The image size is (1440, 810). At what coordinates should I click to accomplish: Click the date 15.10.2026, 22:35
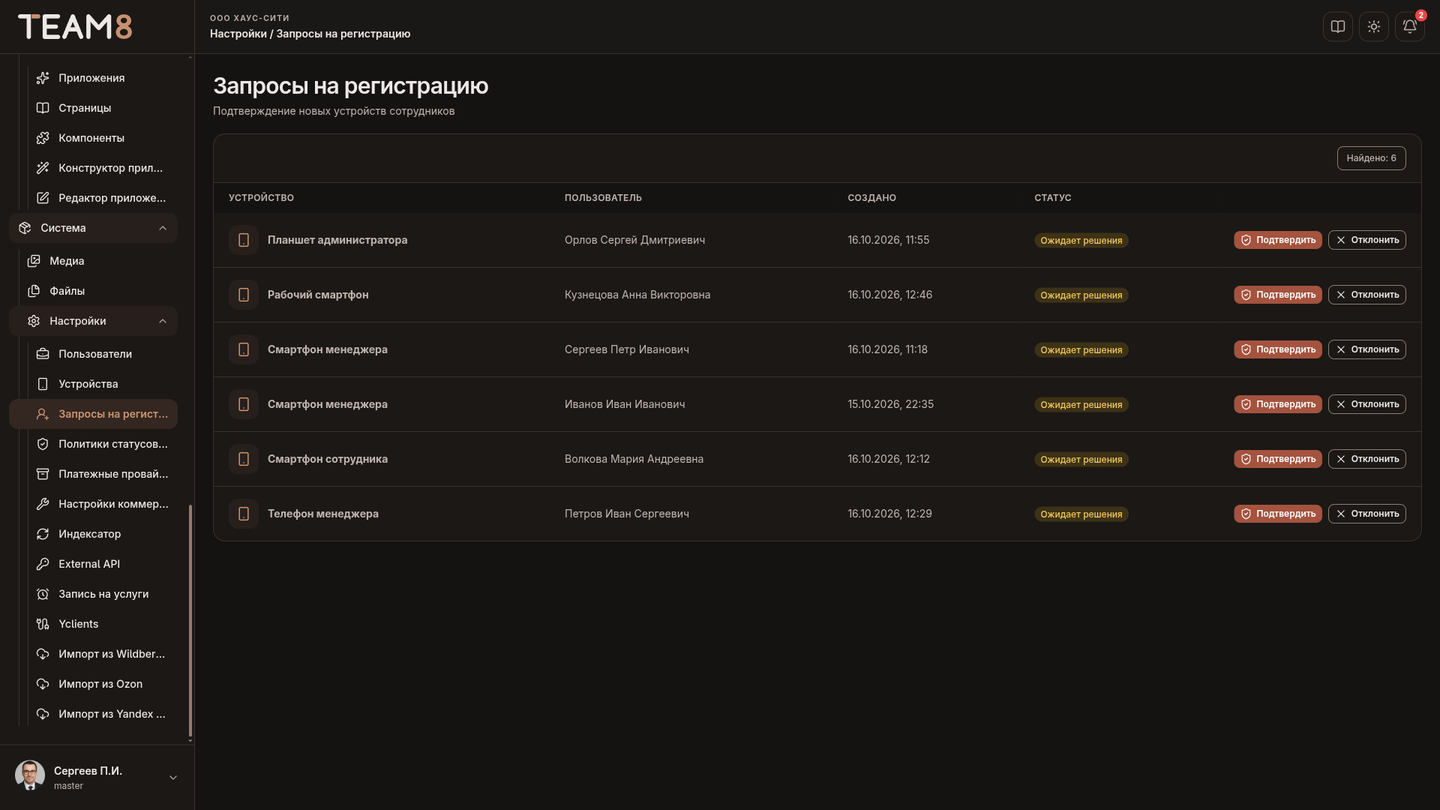pos(891,404)
